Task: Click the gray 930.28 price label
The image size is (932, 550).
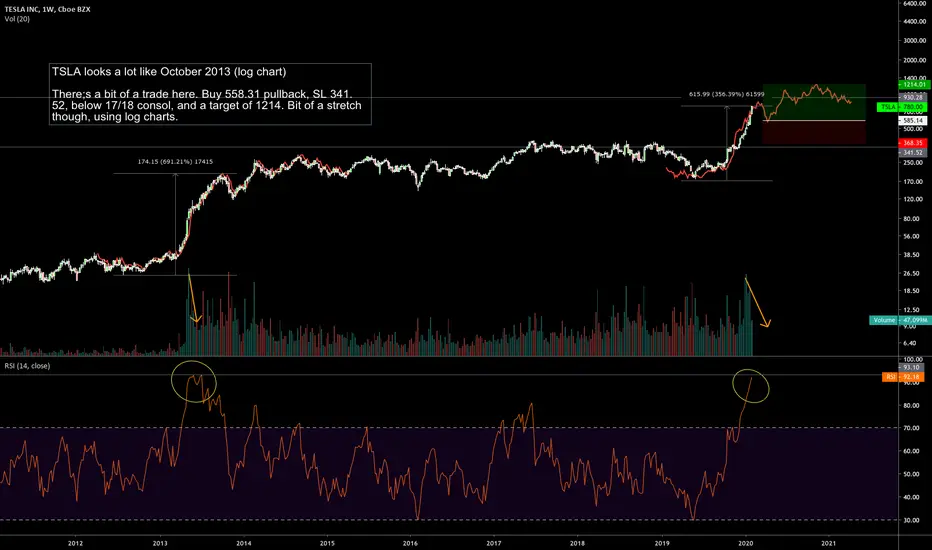Action: [x=914, y=97]
